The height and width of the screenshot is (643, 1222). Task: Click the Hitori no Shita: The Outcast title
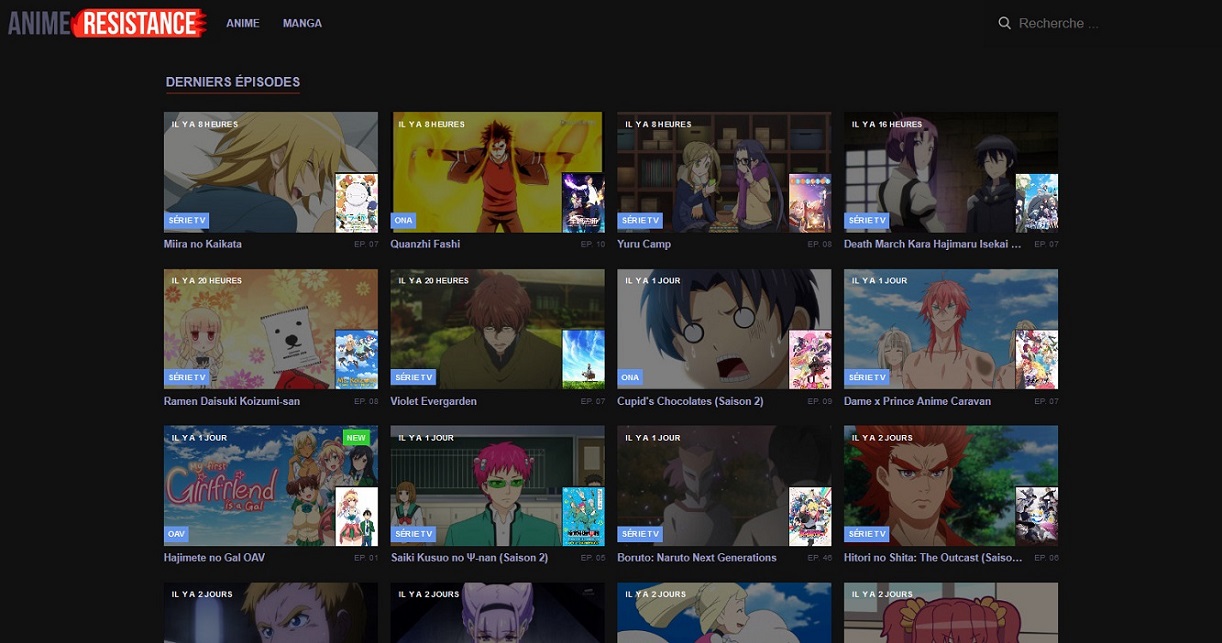933,558
